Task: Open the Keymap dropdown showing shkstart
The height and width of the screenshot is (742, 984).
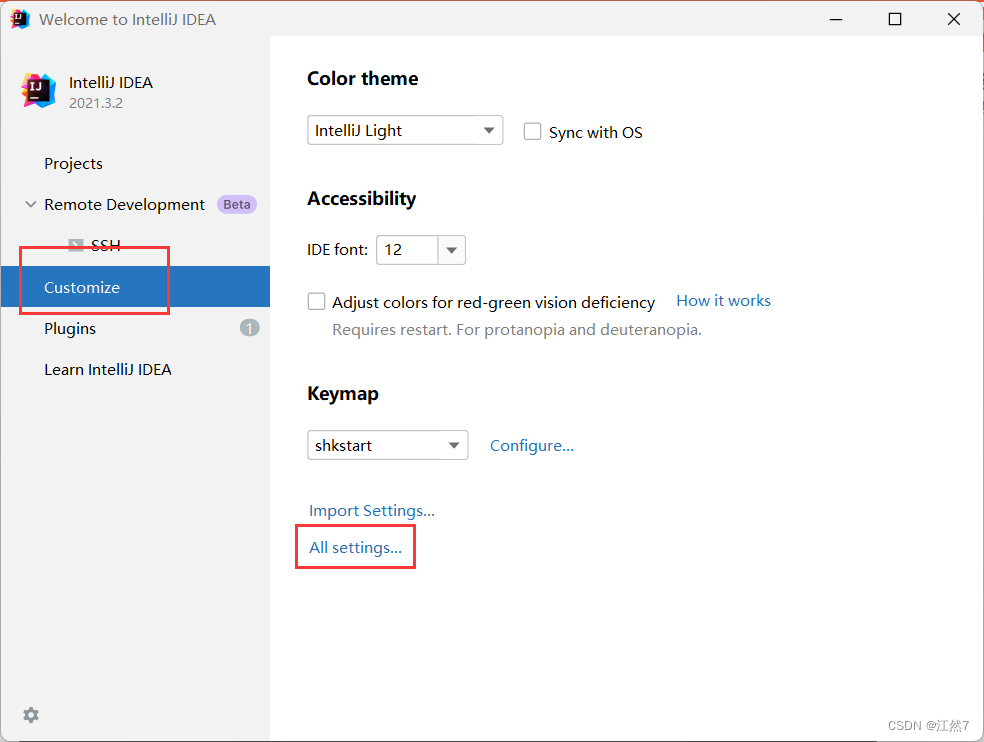Action: coord(387,445)
